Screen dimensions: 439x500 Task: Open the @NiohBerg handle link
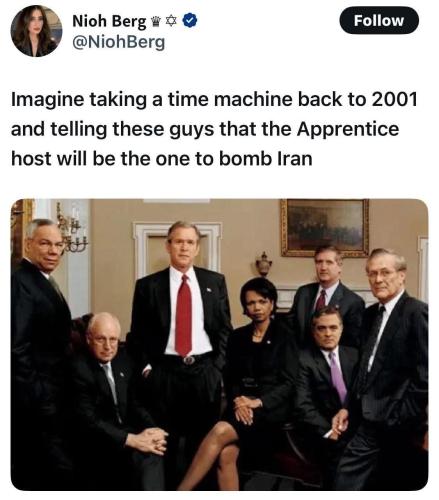(119, 42)
